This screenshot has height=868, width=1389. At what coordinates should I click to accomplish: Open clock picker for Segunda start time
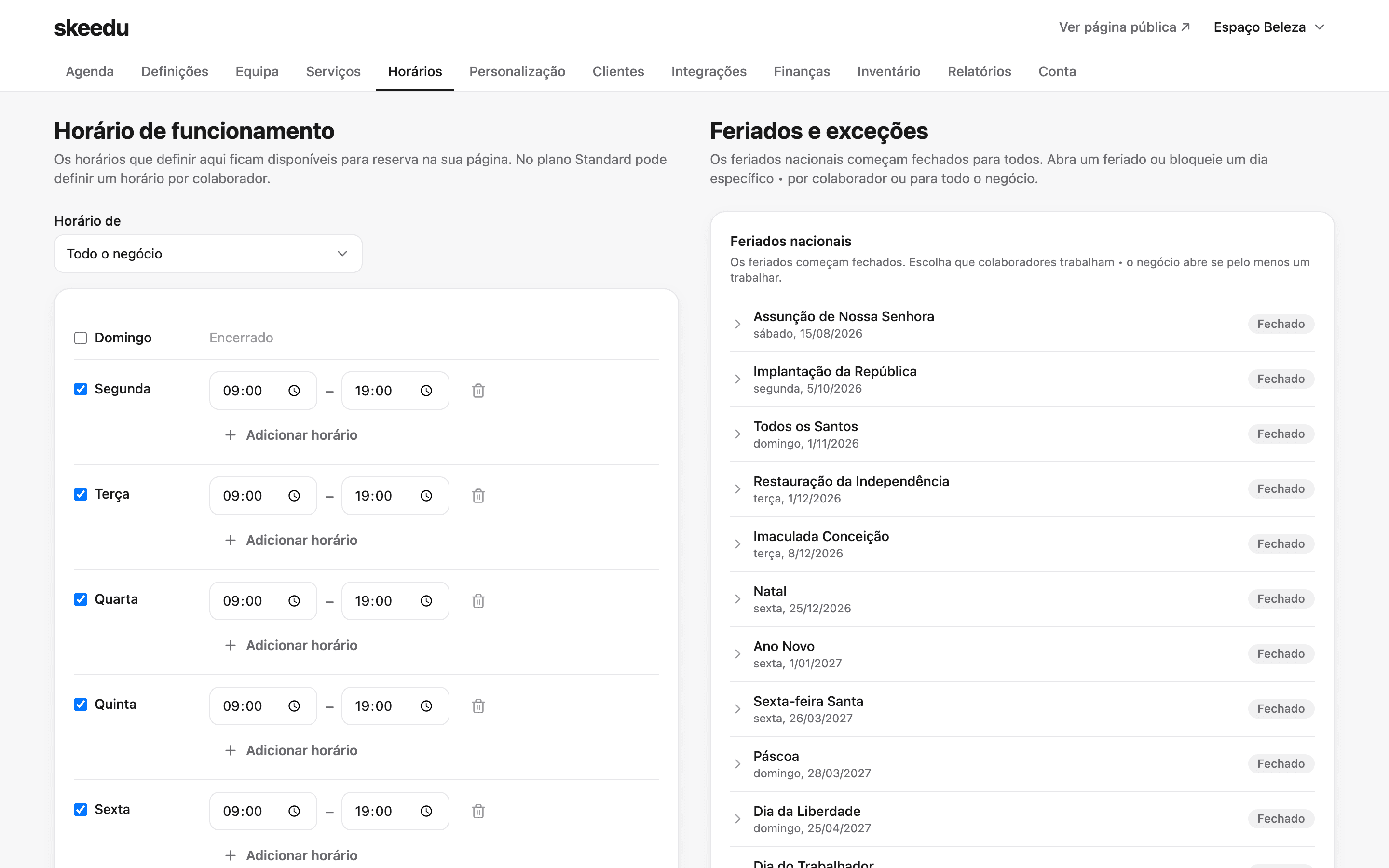click(294, 391)
